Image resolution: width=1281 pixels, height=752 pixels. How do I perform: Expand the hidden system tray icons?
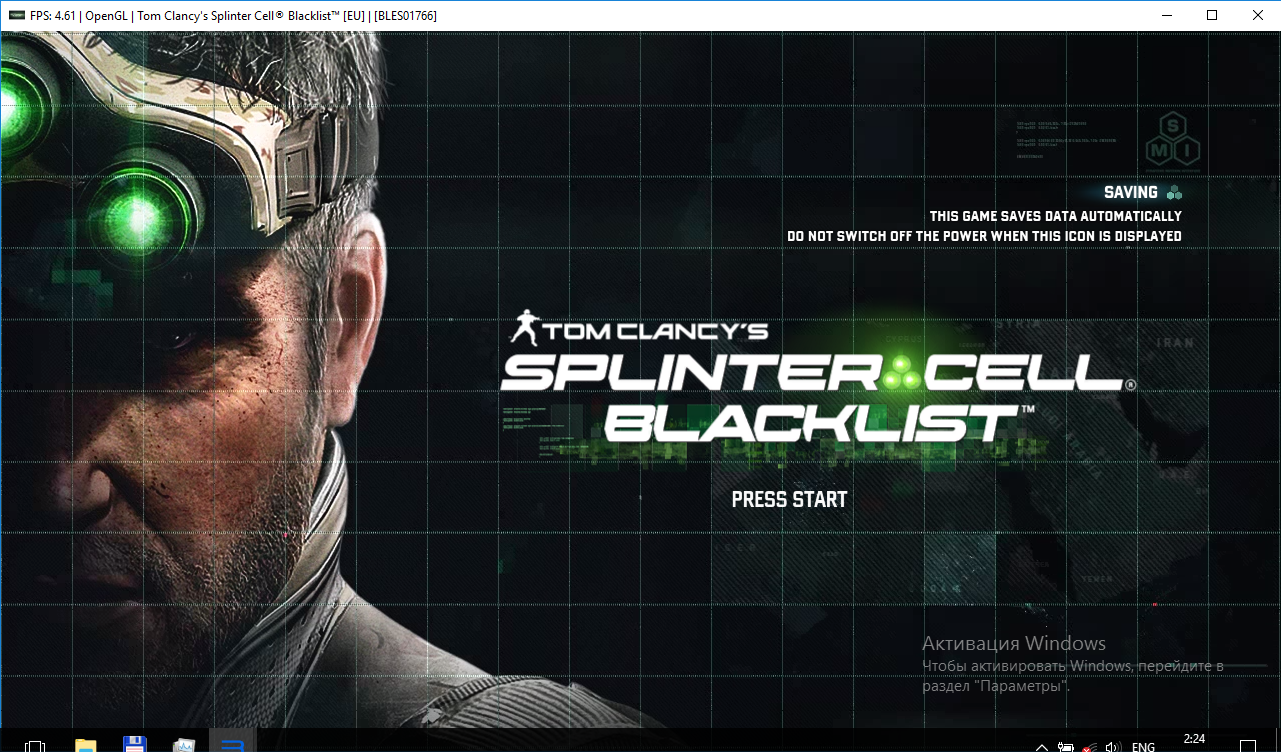click(x=1041, y=746)
